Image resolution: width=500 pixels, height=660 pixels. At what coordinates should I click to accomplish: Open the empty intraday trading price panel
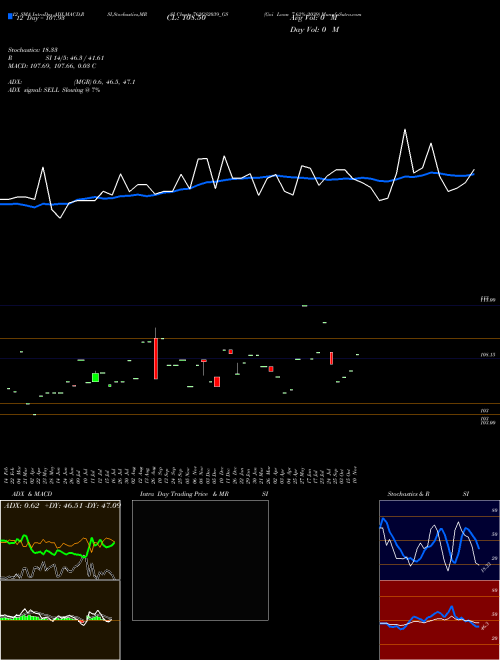(200, 560)
